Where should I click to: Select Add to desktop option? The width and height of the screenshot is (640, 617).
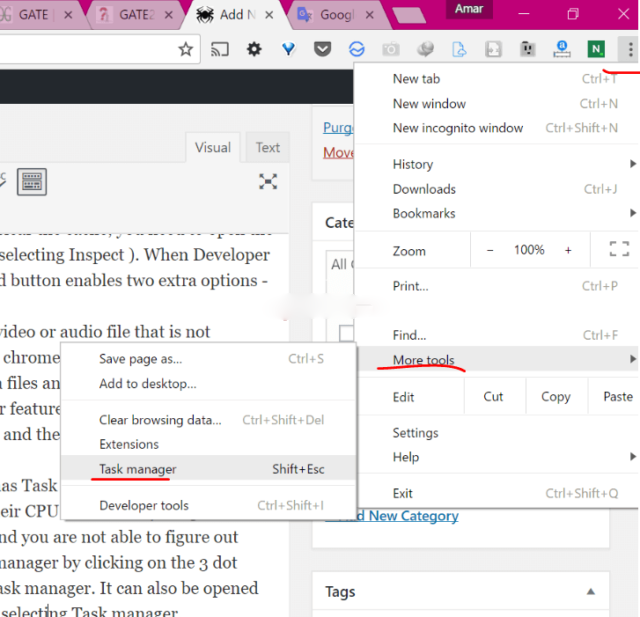[x=208, y=384]
